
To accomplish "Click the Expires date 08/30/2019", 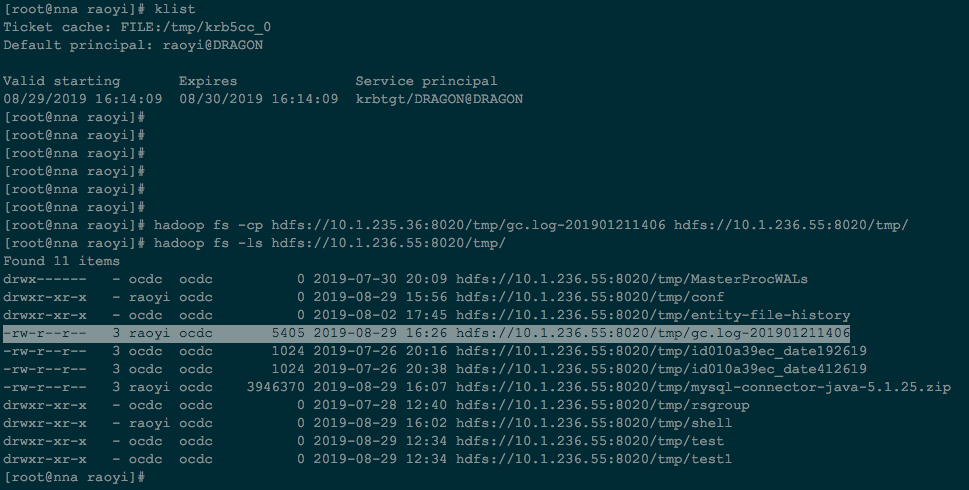I will [209, 99].
